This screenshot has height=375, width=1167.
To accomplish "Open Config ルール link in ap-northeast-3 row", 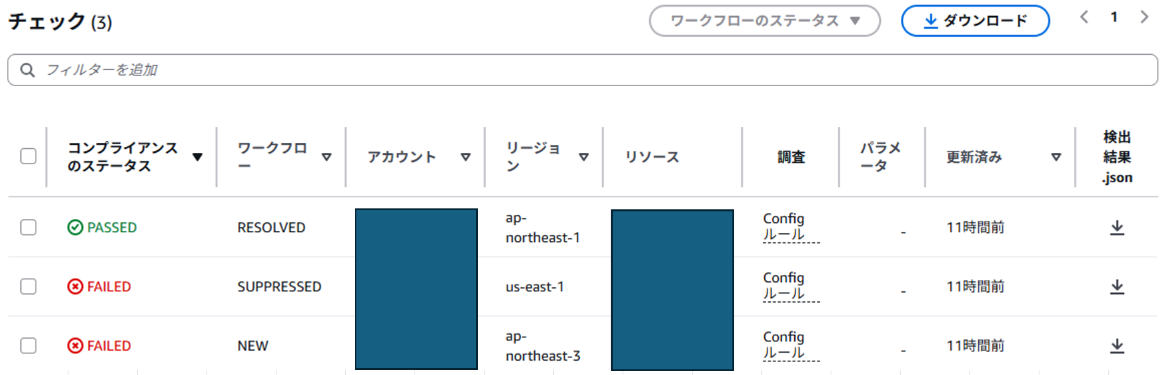I will coord(790,344).
